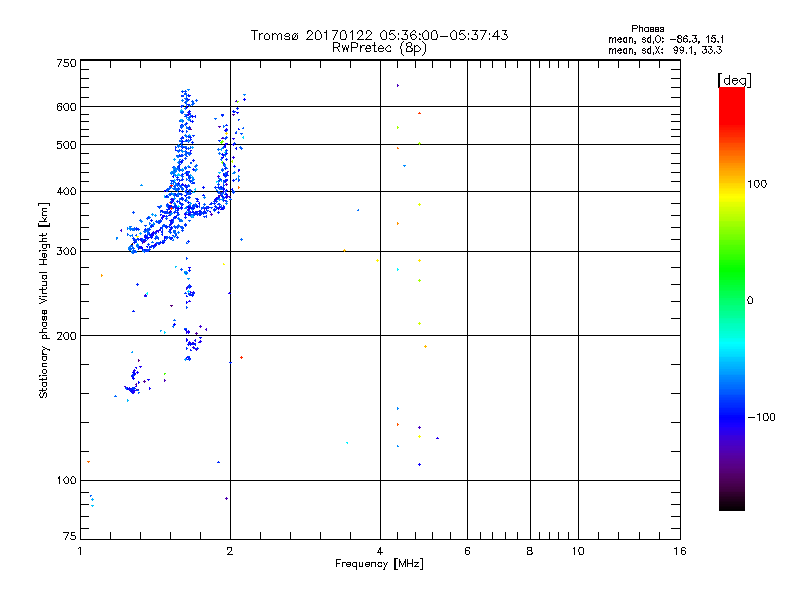Viewport: 800px width, 600px height.
Task: Click the y-axis tick label '500'
Action: [x=66, y=145]
